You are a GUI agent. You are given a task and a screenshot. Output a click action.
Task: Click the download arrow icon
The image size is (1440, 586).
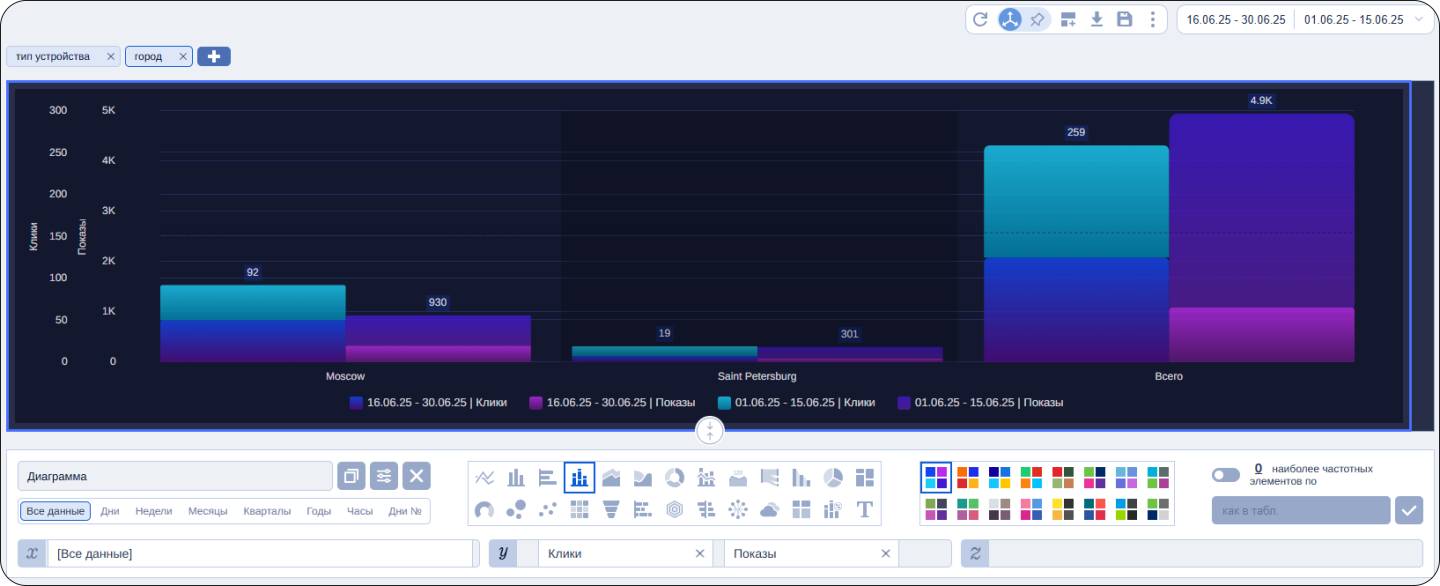(1097, 19)
